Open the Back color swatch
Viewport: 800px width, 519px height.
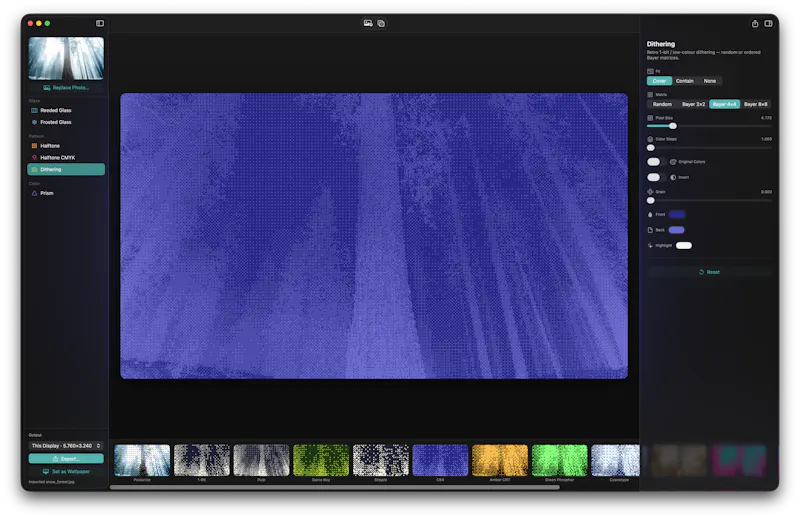[677, 230]
